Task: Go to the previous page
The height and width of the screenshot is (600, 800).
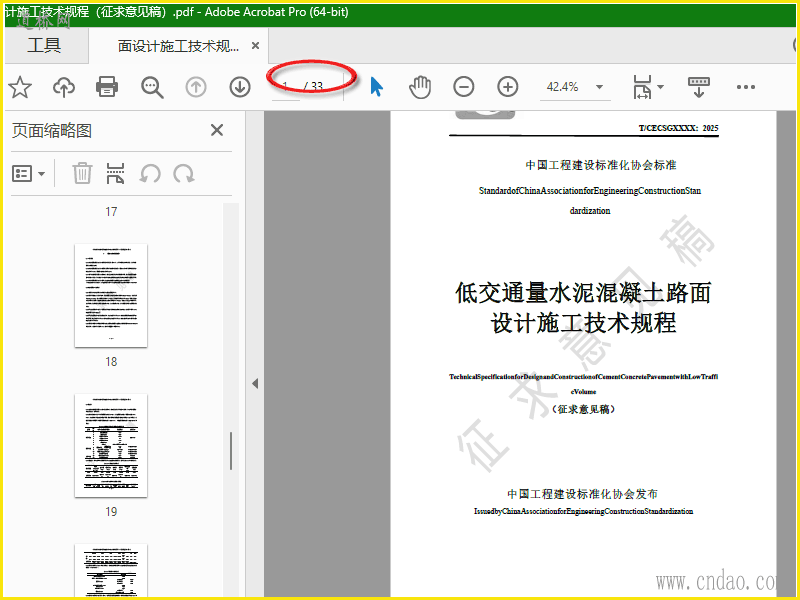Action: [196, 87]
